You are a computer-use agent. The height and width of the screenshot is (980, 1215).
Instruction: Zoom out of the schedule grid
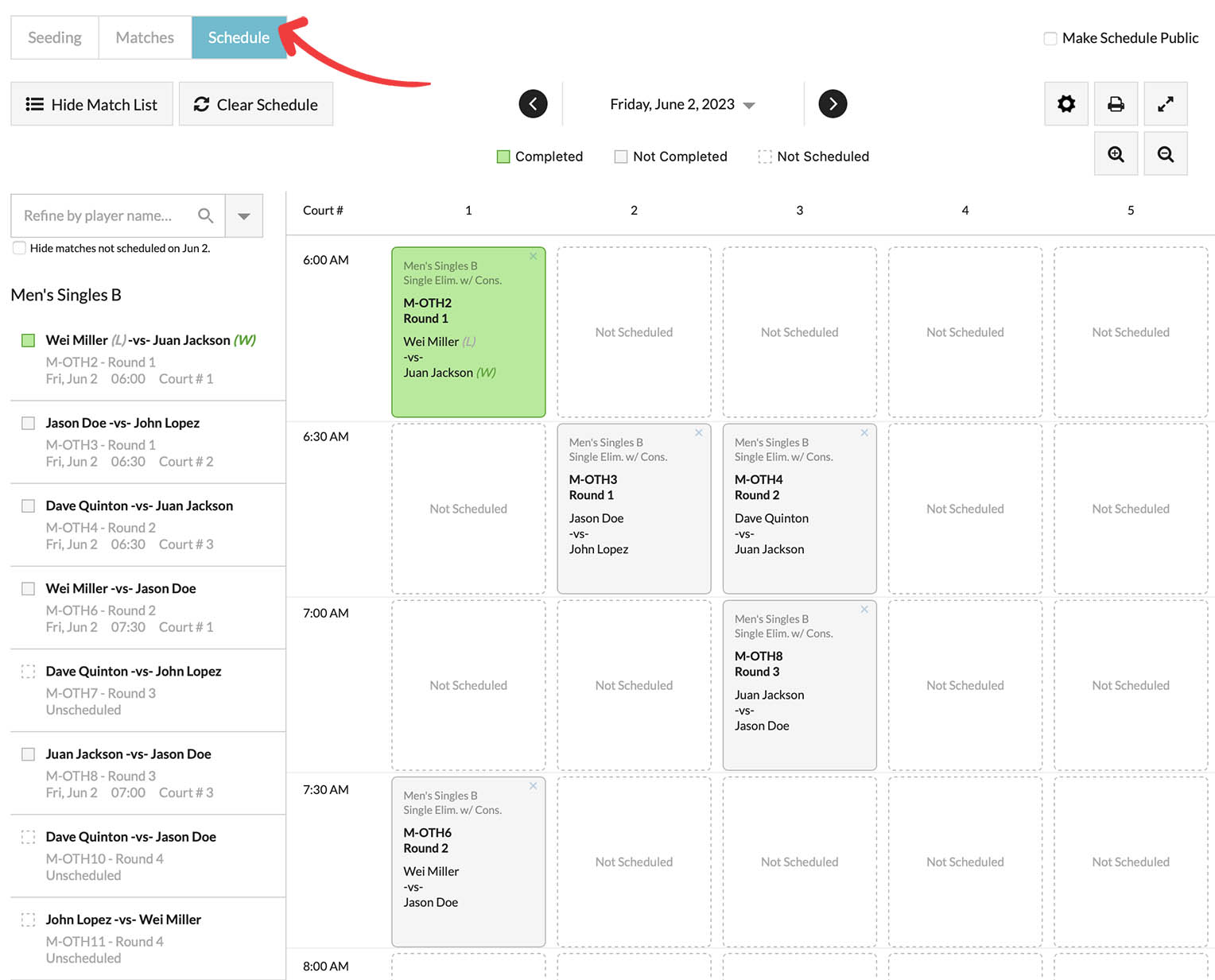click(1165, 154)
